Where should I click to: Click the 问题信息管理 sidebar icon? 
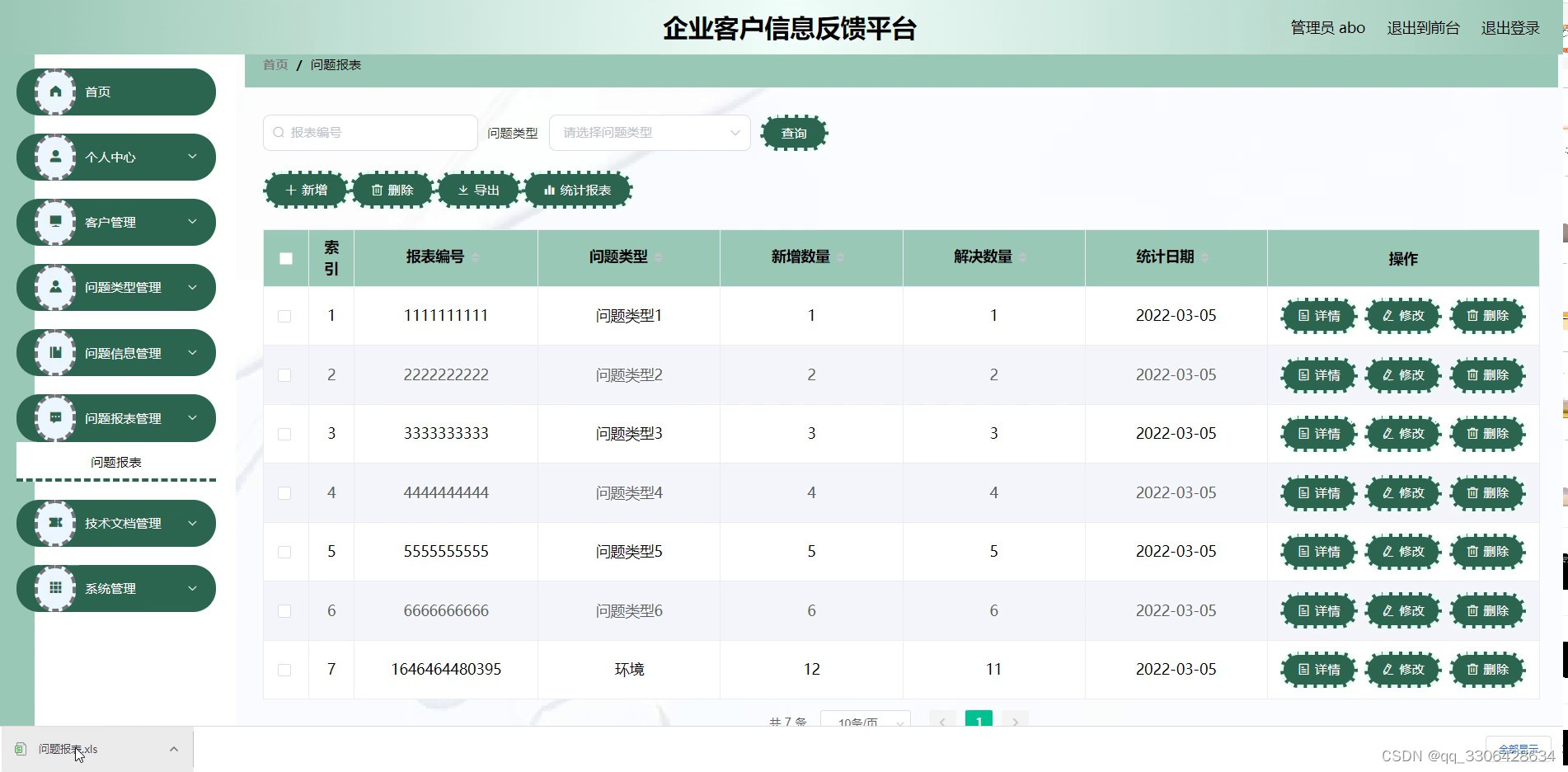(x=55, y=353)
